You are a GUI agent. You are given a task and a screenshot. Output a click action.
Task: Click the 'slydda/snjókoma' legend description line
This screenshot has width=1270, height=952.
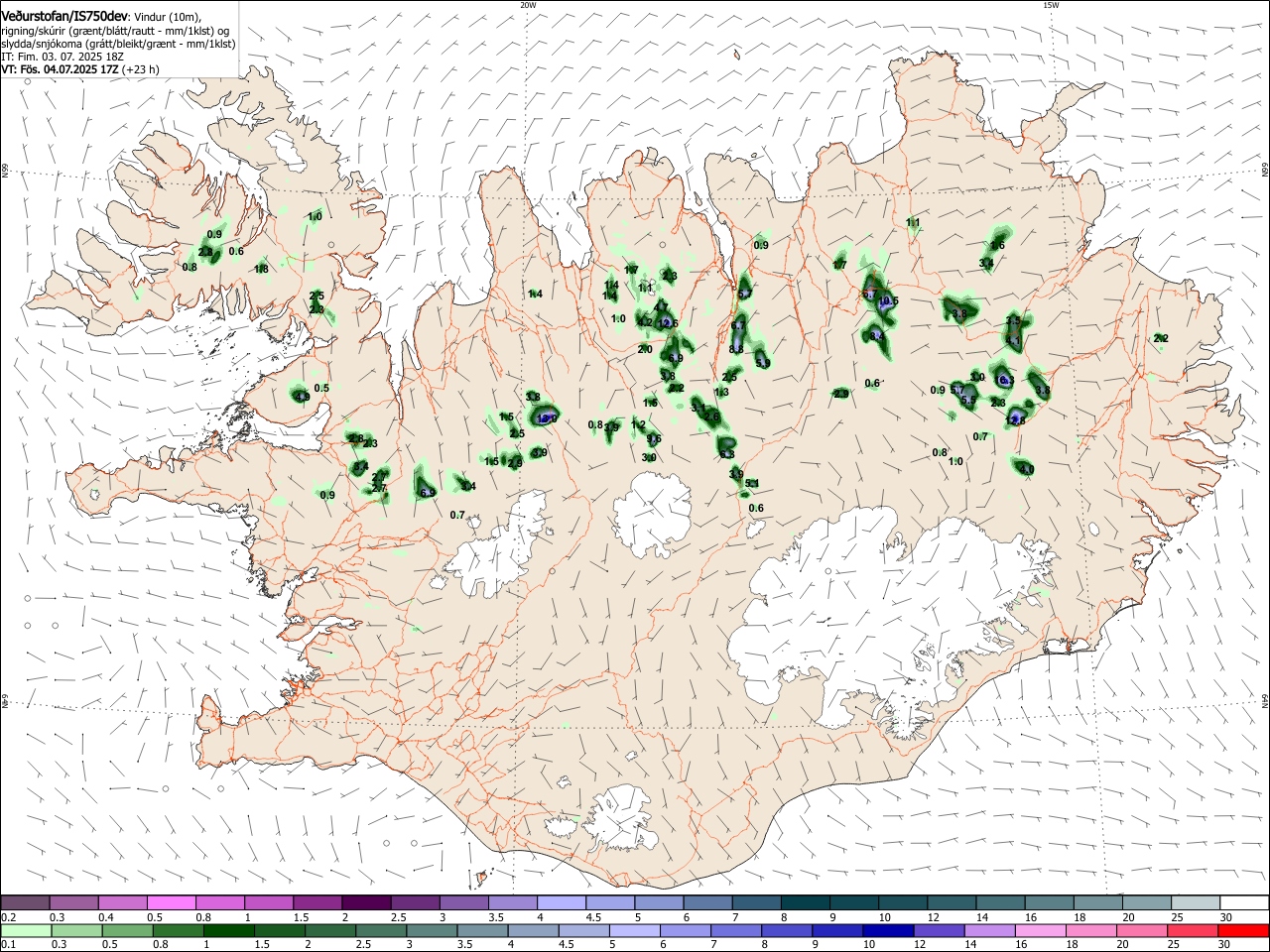[118, 44]
